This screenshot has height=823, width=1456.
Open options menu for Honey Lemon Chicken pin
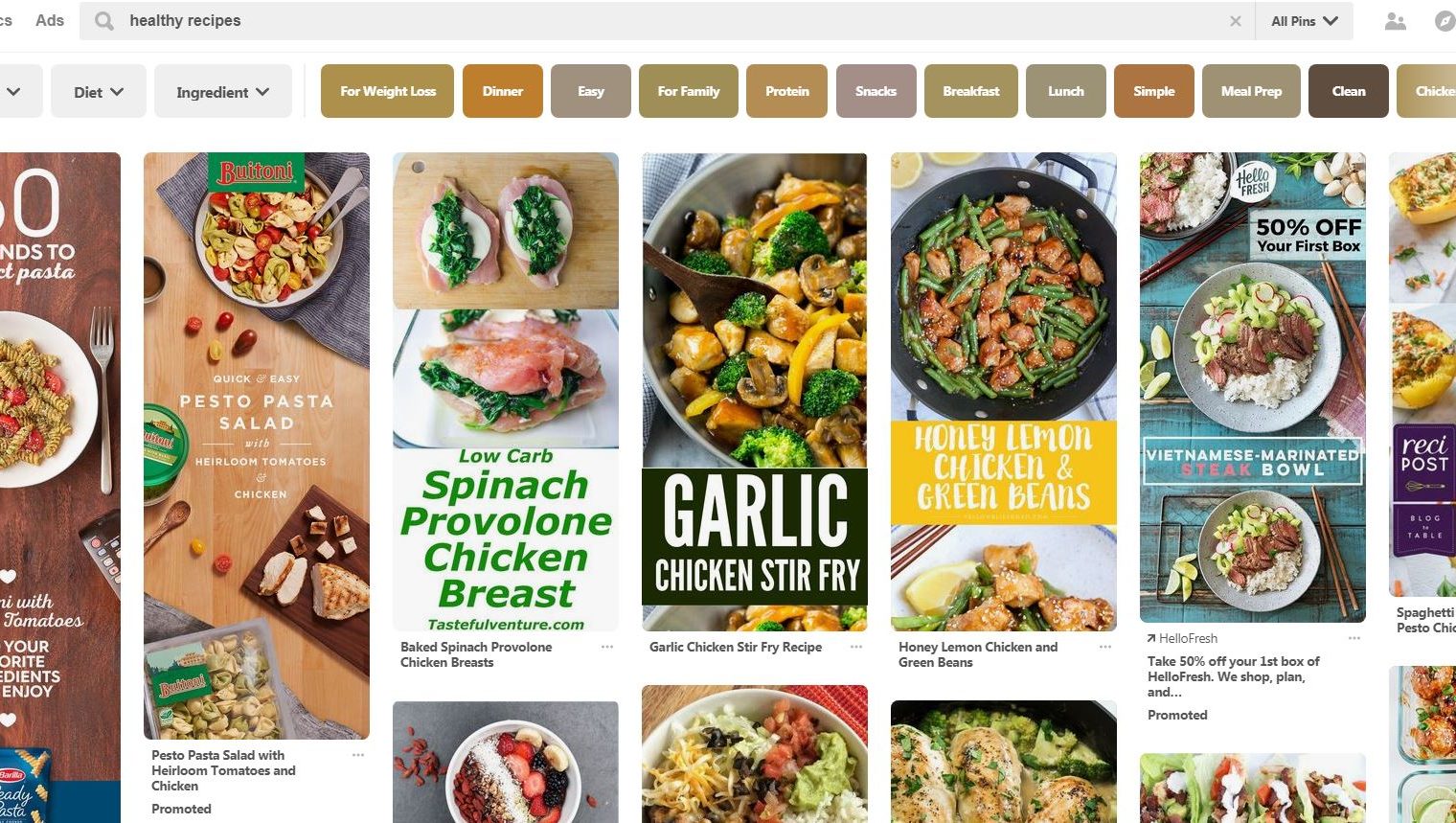[1105, 648]
